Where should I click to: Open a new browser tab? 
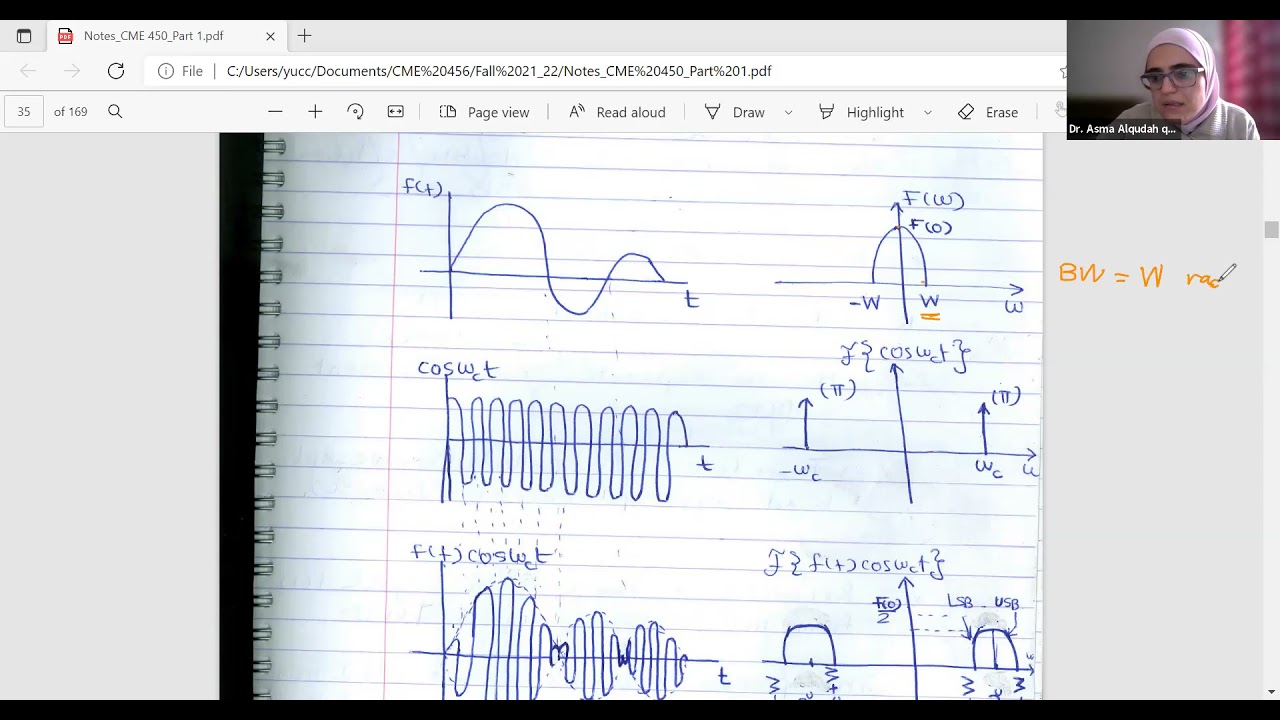305,36
